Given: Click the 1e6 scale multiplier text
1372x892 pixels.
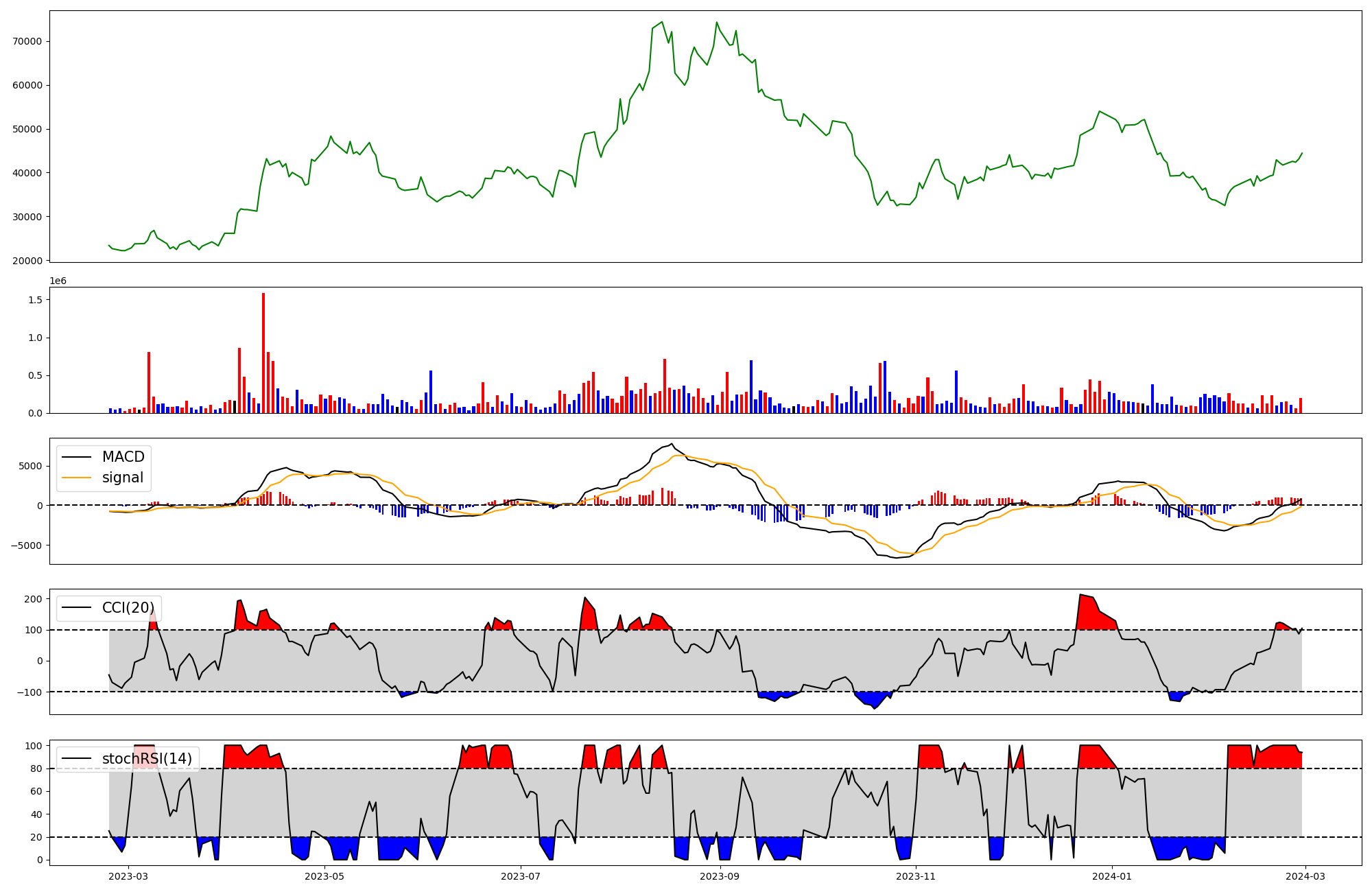Looking at the screenshot, I should [58, 281].
